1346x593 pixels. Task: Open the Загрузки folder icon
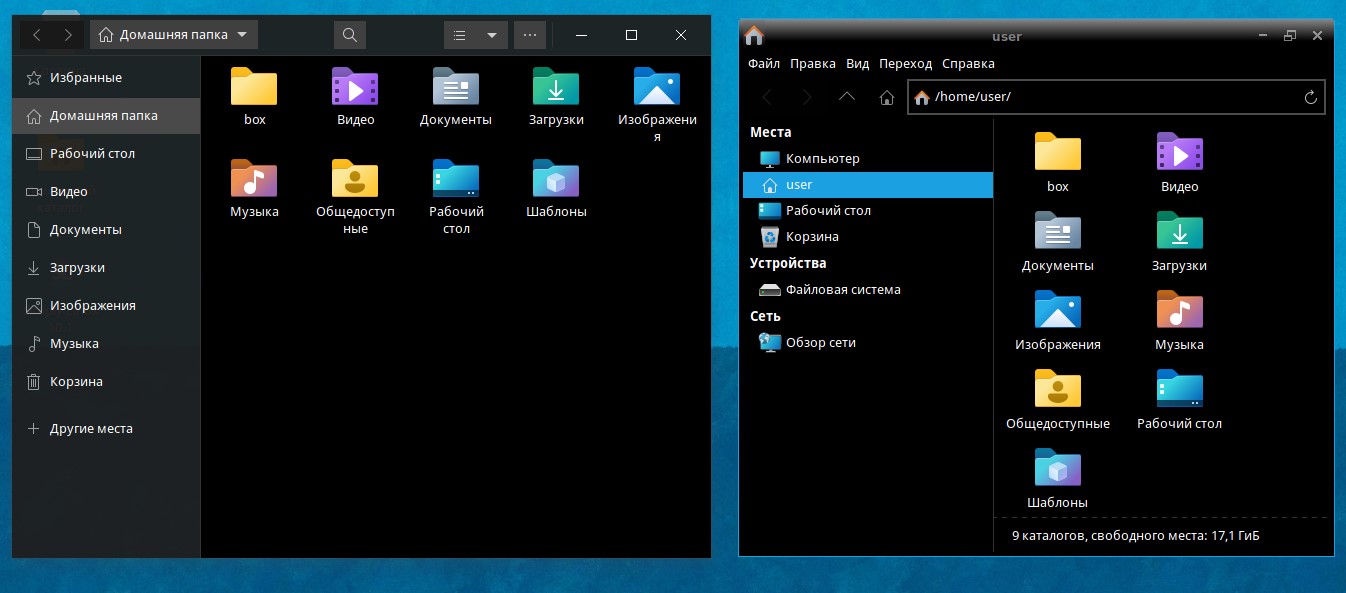click(556, 90)
